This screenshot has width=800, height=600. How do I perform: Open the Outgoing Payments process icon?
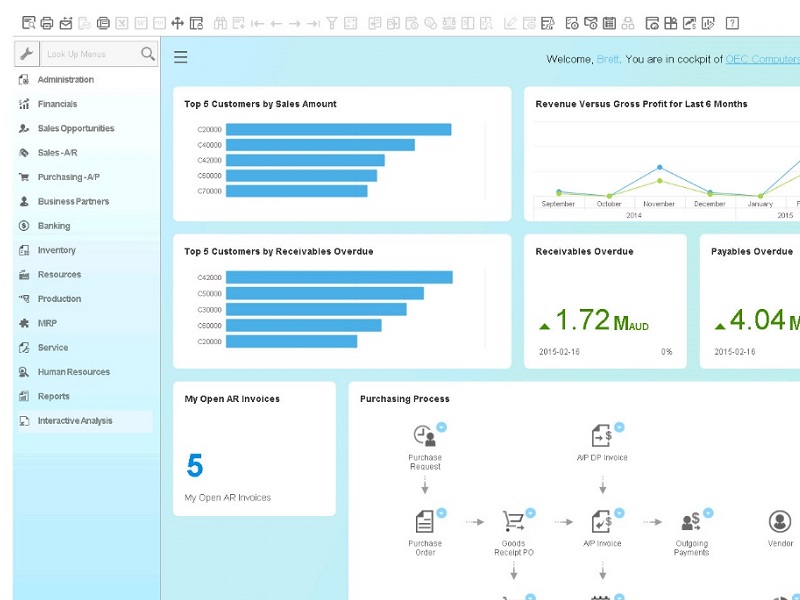coord(691,522)
